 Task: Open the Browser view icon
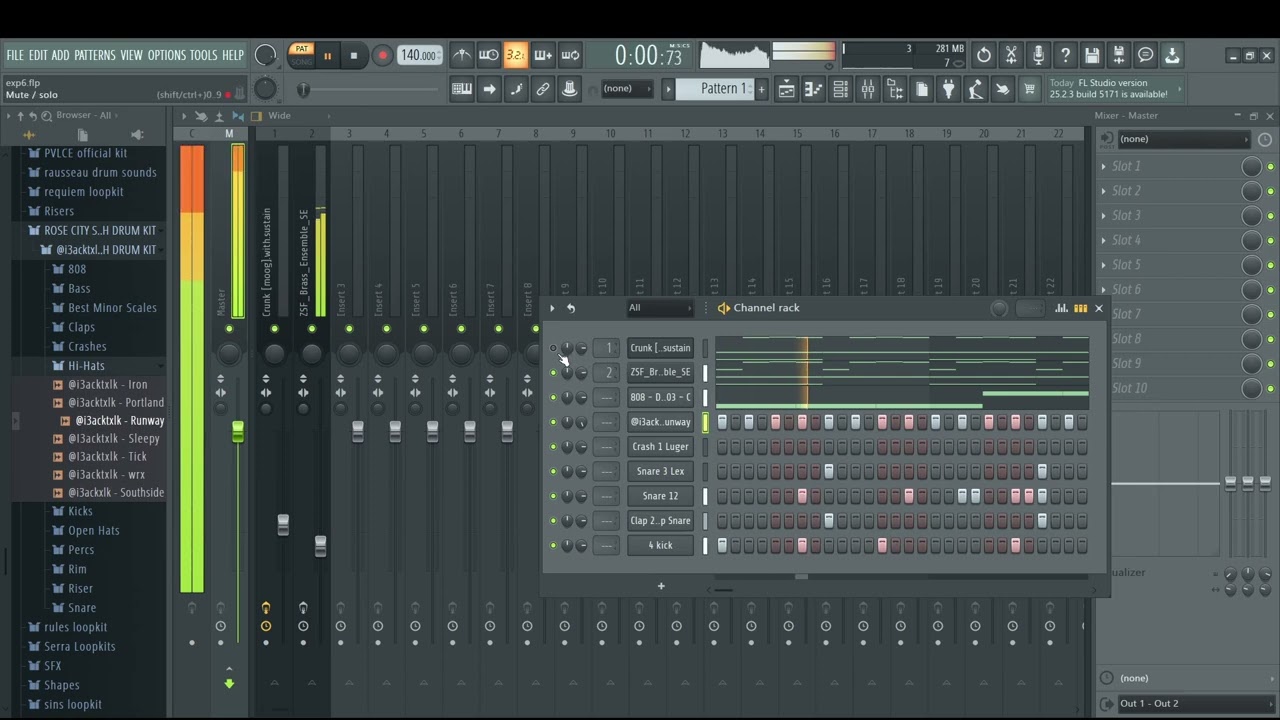pos(895,89)
